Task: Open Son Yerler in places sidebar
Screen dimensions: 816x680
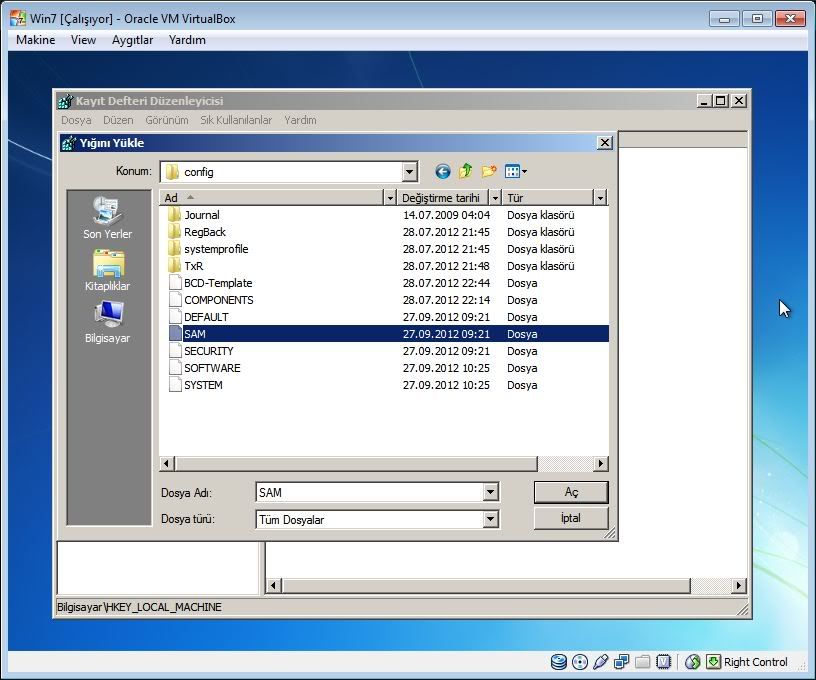Action: pos(107,218)
